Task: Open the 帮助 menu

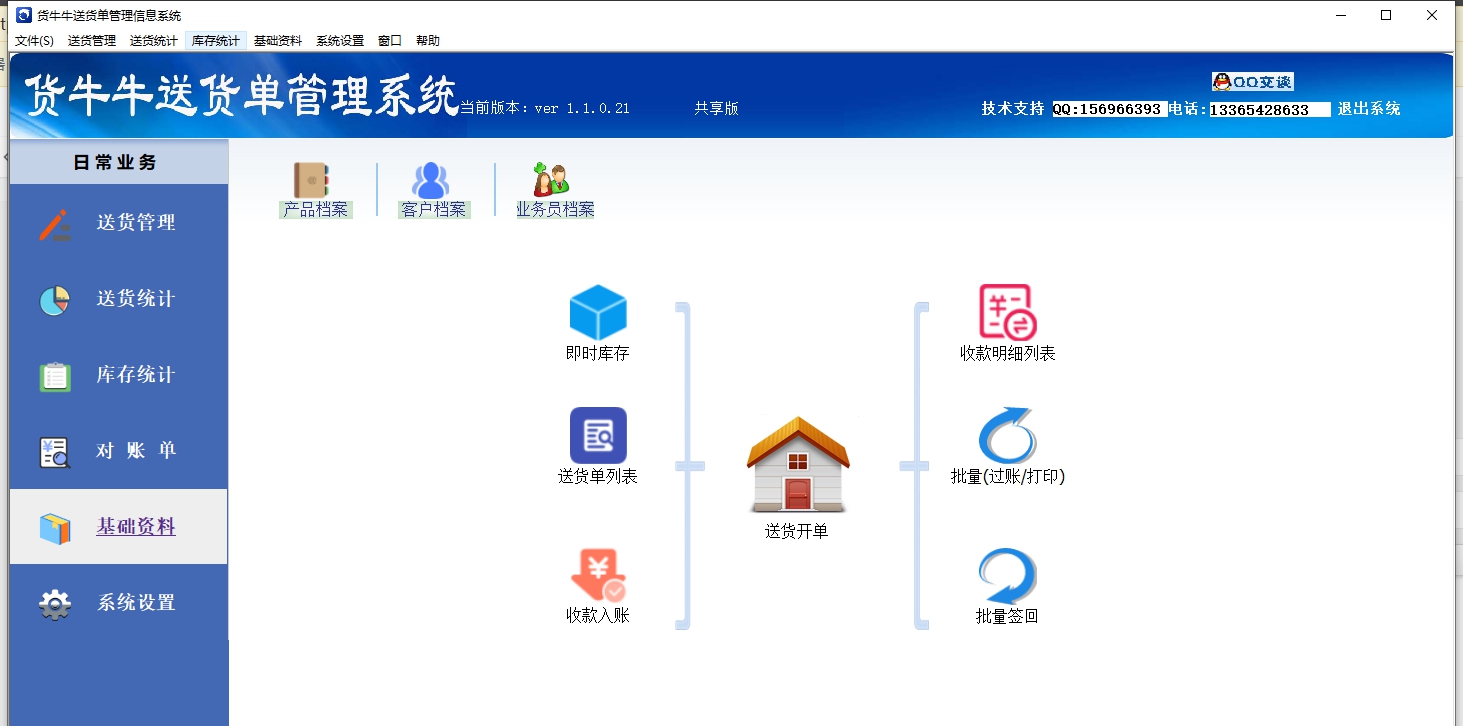Action: pos(428,41)
